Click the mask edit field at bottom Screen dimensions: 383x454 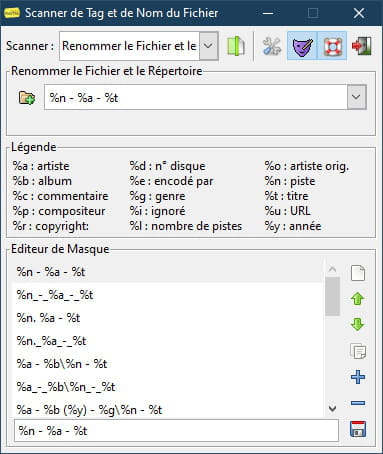[x=176, y=431]
